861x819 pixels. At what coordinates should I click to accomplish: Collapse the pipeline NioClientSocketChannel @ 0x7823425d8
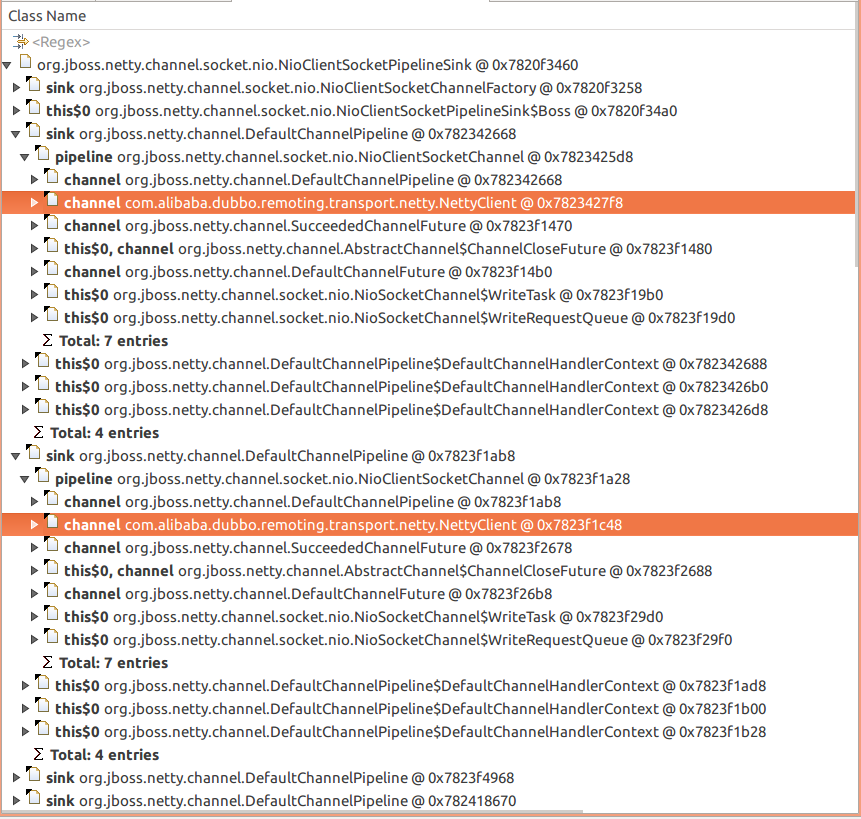coord(25,157)
